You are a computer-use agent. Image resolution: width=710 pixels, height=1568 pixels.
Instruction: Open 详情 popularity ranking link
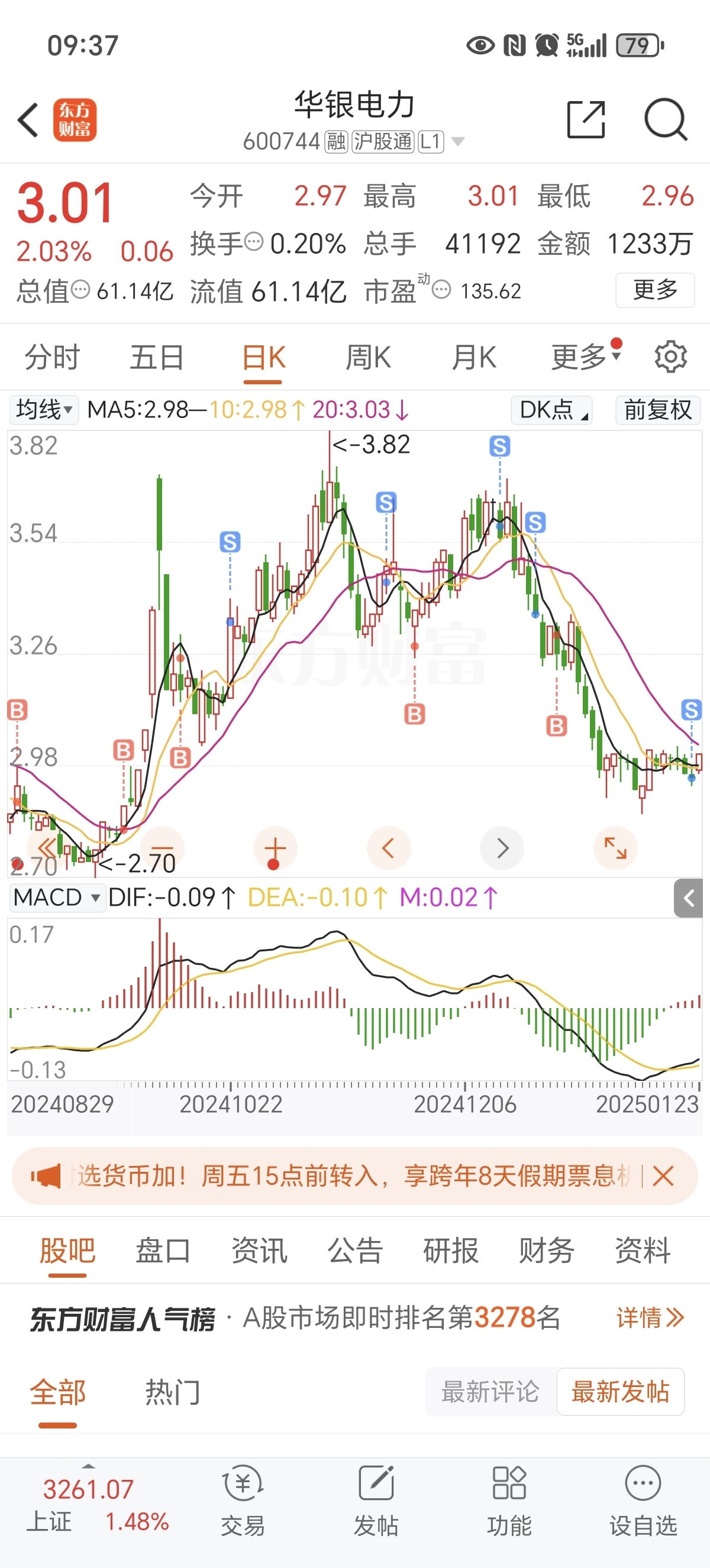[x=650, y=1317]
